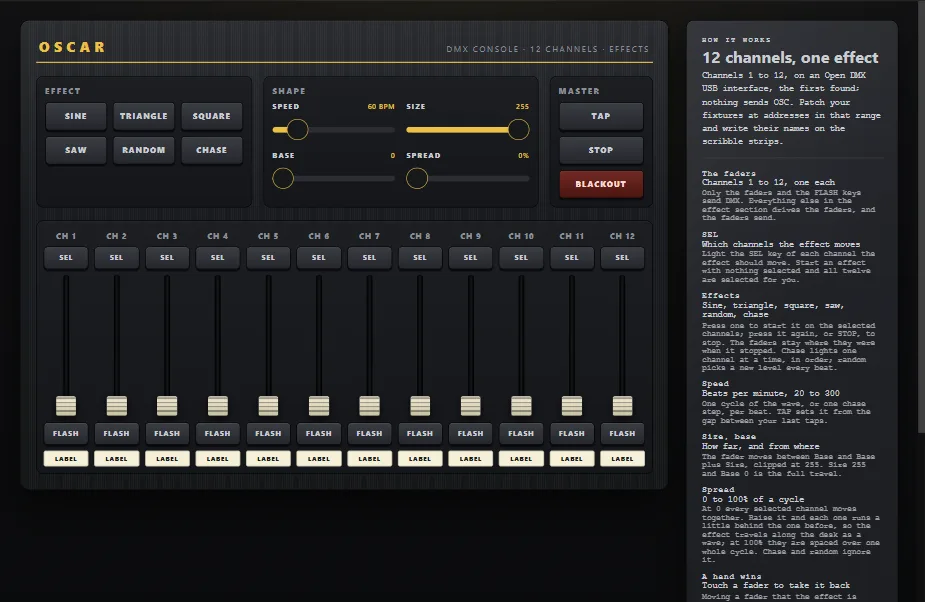Click 'DMX CONSOLE · 12 CHANNELS · EFFECTS' subtitle
The height and width of the screenshot is (602, 925).
(x=547, y=49)
